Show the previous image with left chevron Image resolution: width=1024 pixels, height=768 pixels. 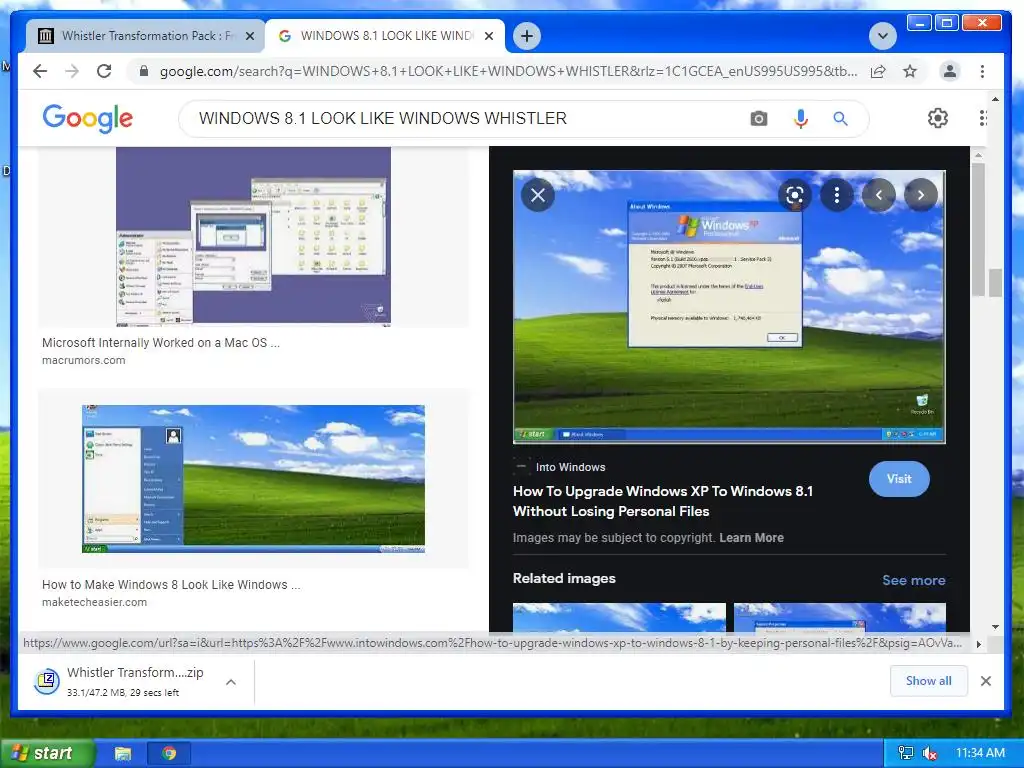(879, 195)
